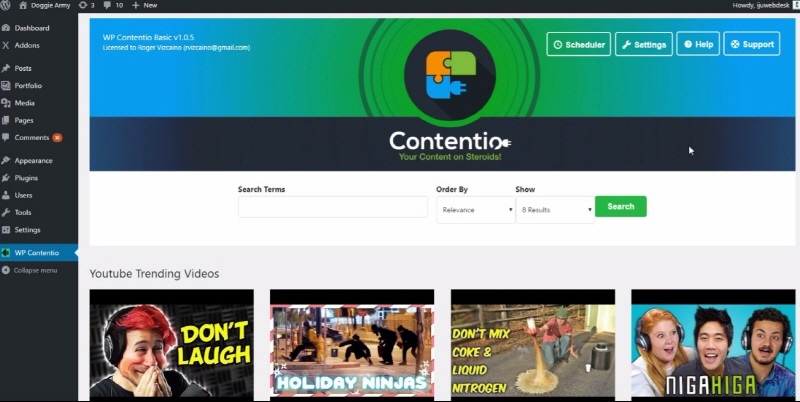Click the Users menu label

point(23,195)
